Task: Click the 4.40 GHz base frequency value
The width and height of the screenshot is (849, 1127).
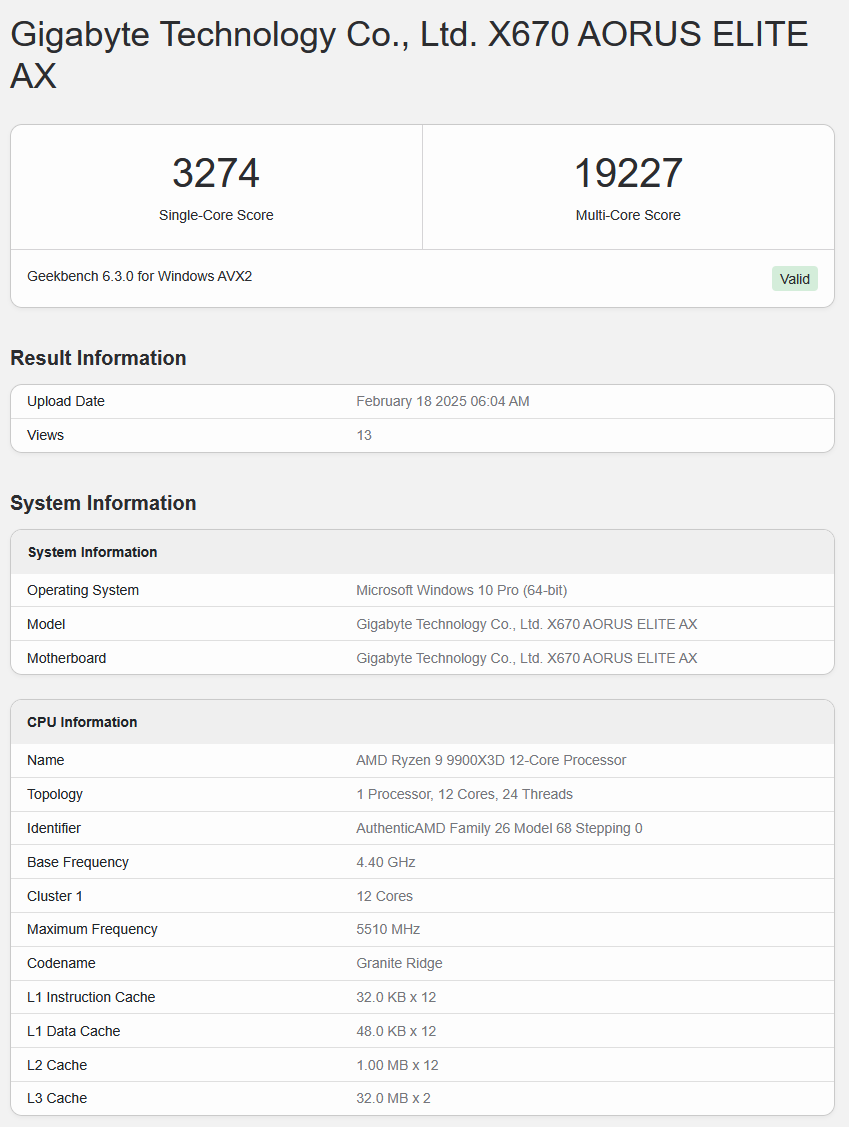Action: pyautogui.click(x=385, y=862)
